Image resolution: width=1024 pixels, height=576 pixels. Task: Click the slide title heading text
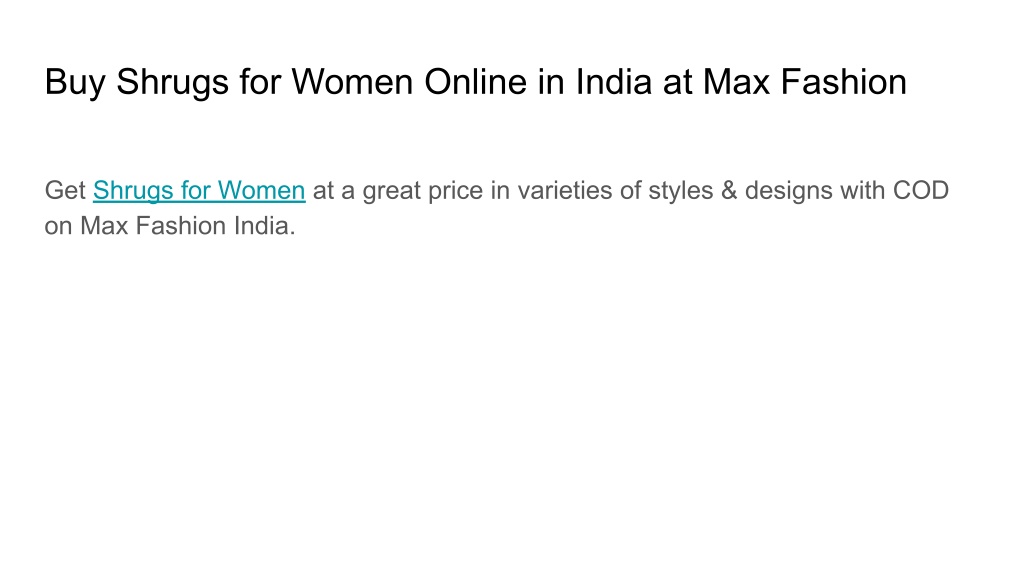tap(475, 82)
